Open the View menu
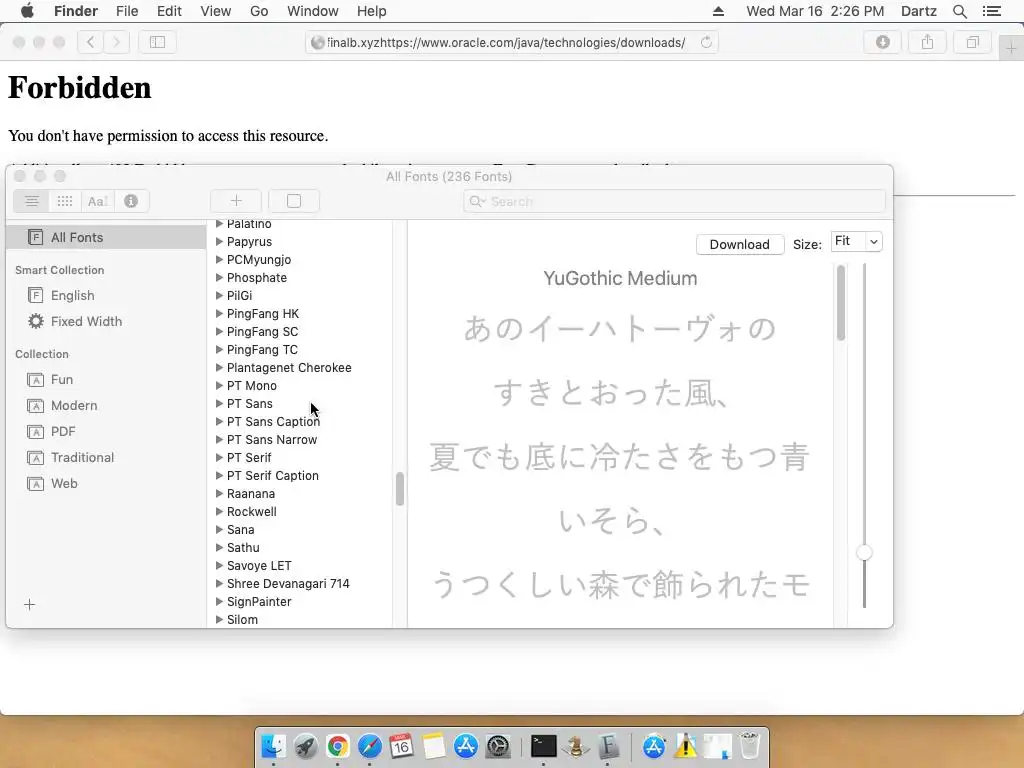 216,11
